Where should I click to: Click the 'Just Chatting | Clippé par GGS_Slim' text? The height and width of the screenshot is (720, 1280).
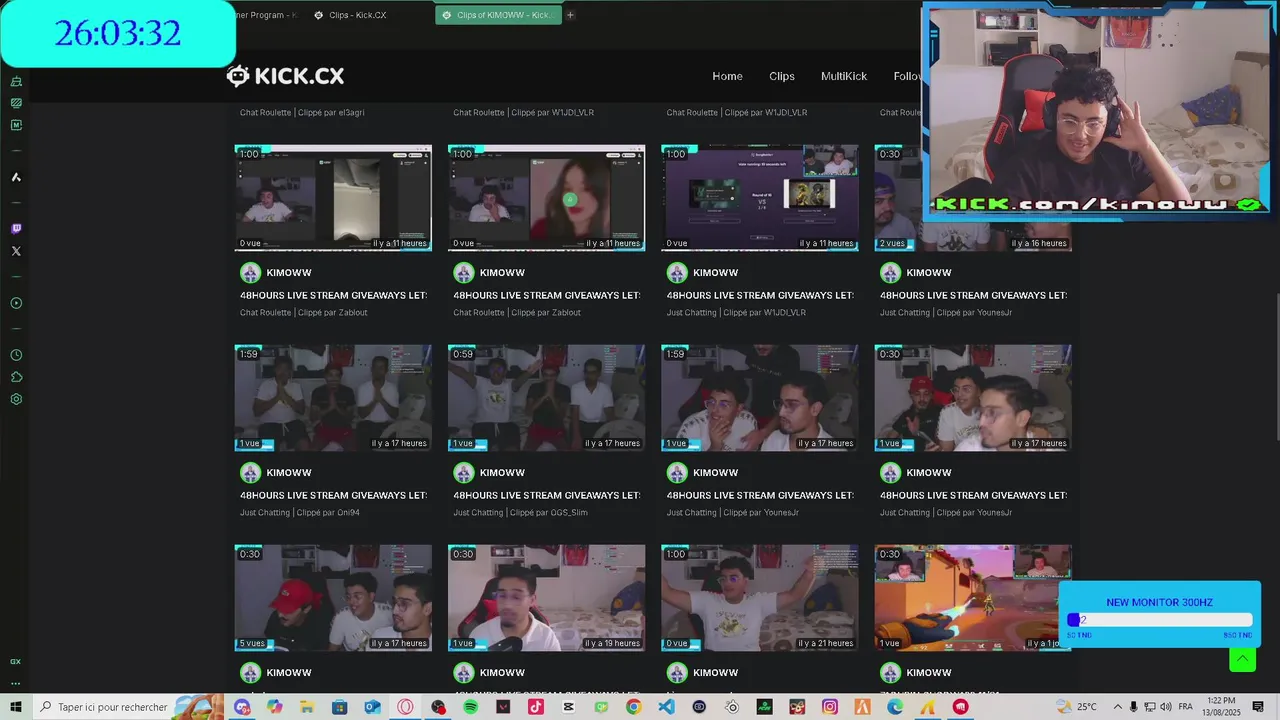point(520,512)
